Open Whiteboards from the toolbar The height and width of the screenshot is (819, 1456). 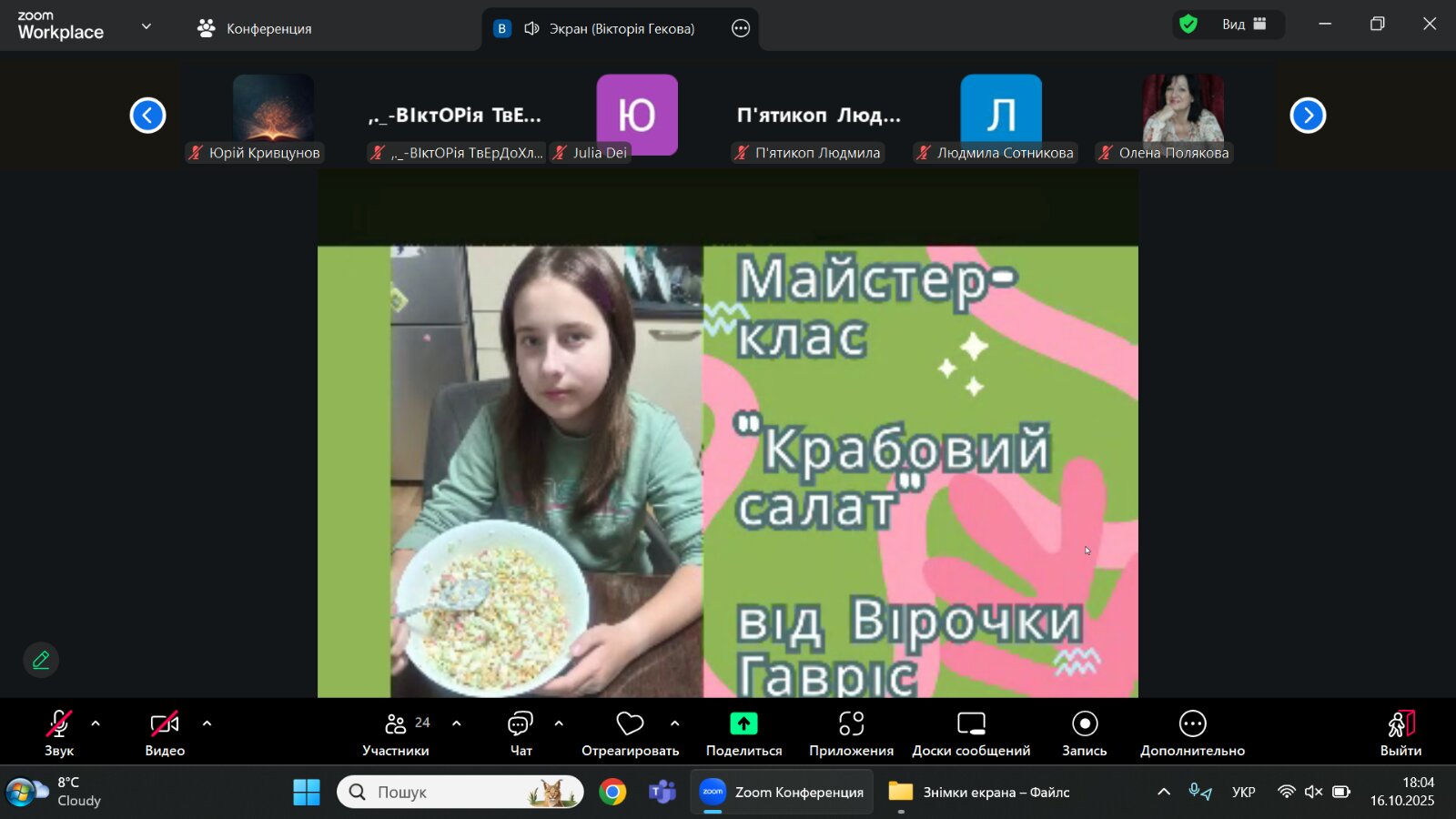point(971,733)
